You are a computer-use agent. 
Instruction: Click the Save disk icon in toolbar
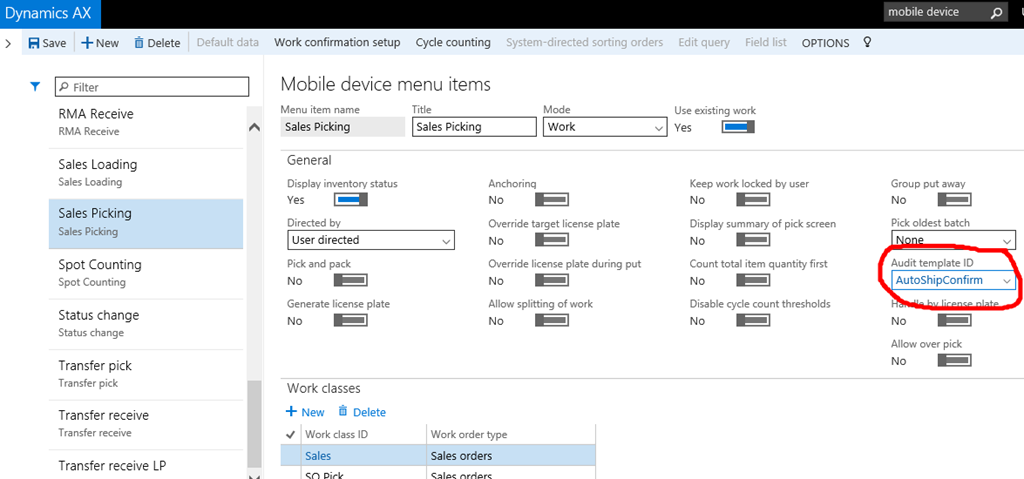point(34,43)
